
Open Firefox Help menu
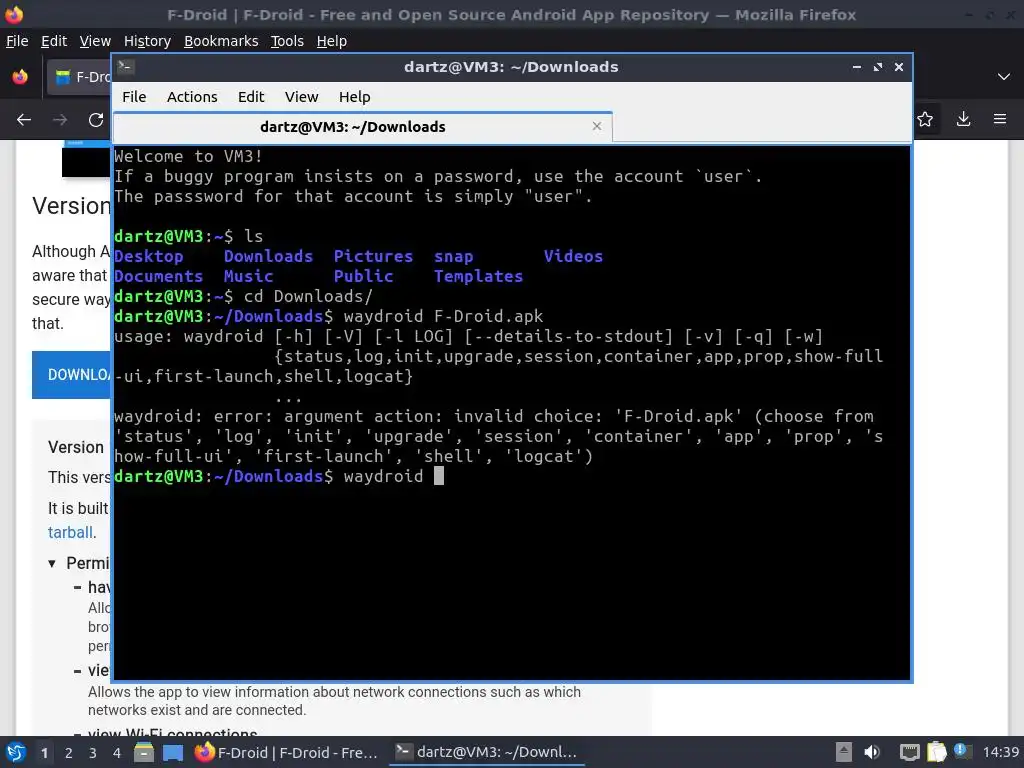click(x=332, y=41)
